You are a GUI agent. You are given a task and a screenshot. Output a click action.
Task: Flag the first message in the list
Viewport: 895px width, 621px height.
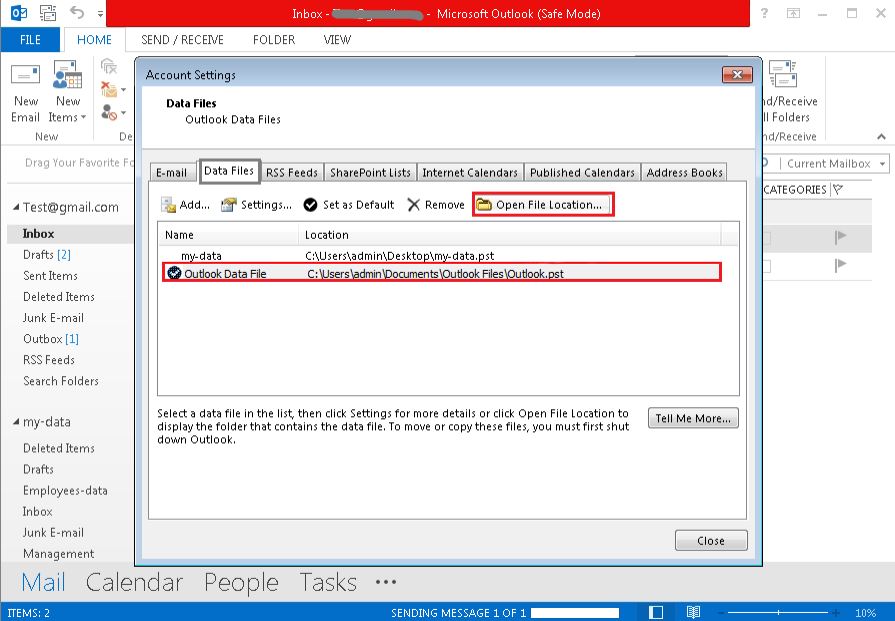pos(840,237)
